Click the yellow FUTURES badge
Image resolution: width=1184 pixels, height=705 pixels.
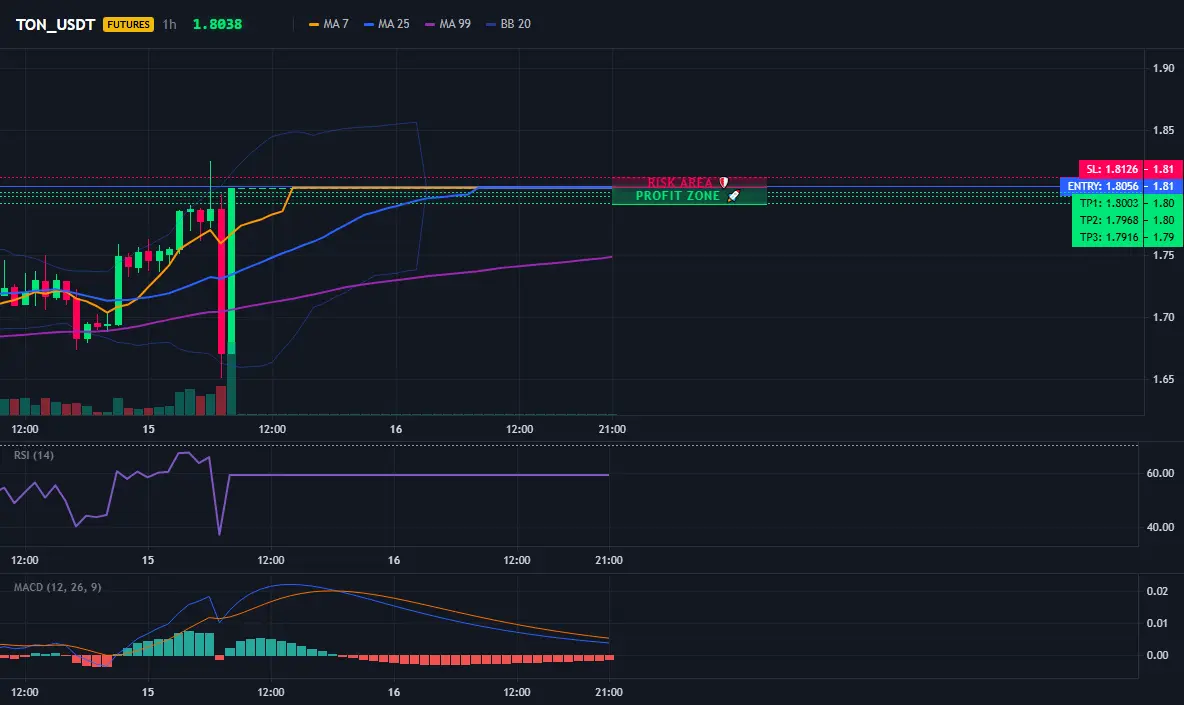coord(128,24)
